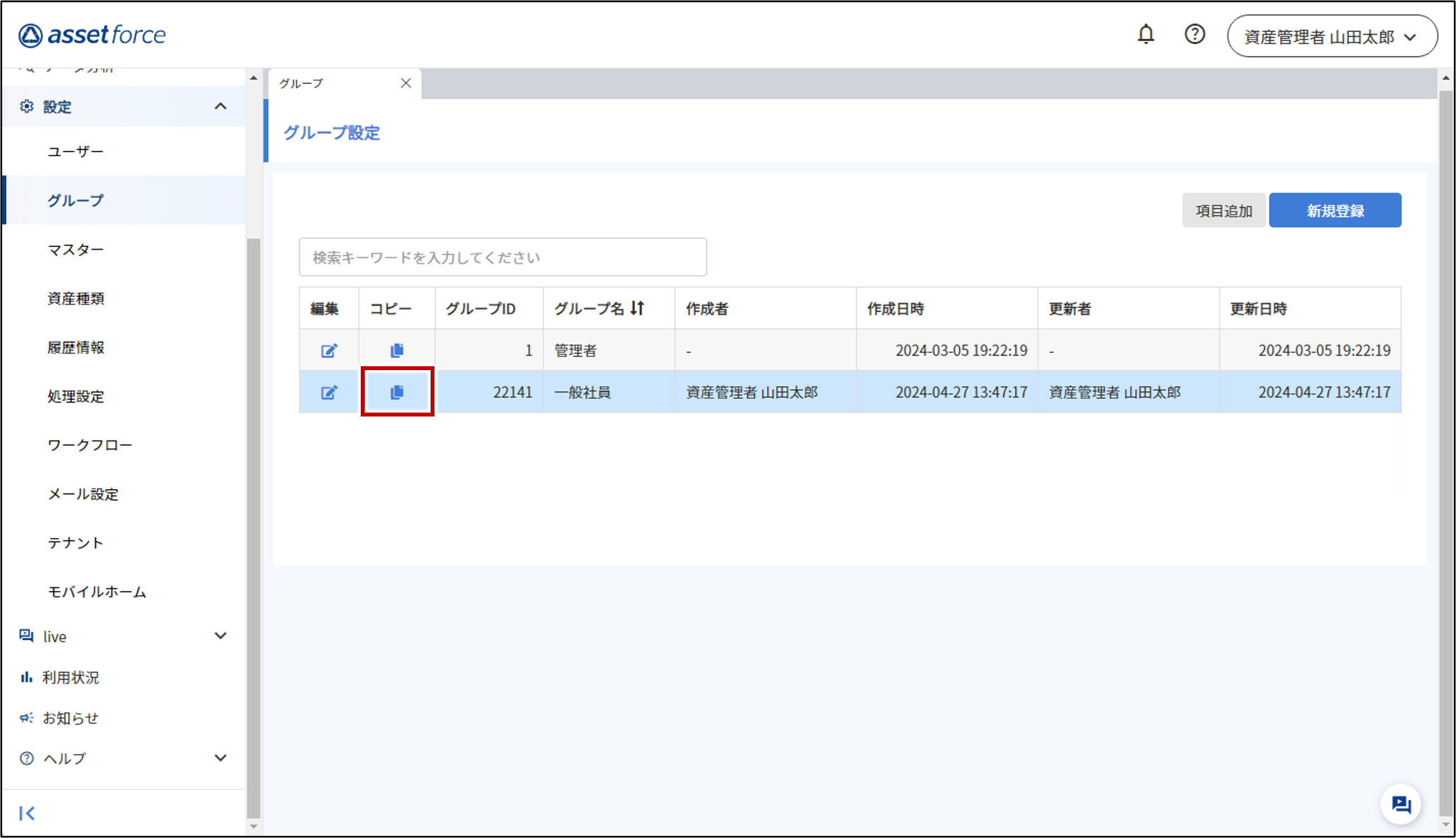1456x838 pixels.
Task: Open お知らせ in the sidebar
Action: click(71, 719)
